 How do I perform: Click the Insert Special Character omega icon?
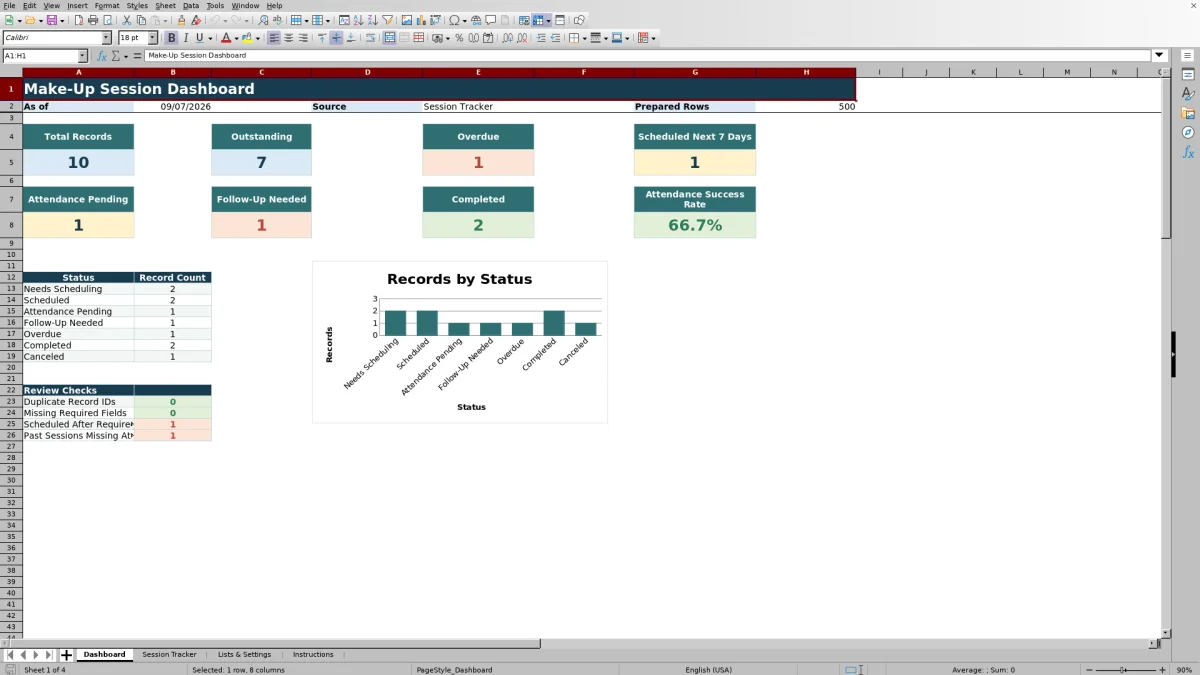click(454, 20)
